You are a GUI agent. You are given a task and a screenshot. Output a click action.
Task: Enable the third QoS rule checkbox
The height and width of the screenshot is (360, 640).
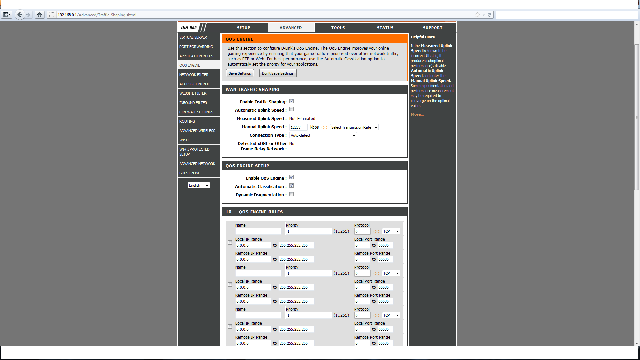point(230,327)
